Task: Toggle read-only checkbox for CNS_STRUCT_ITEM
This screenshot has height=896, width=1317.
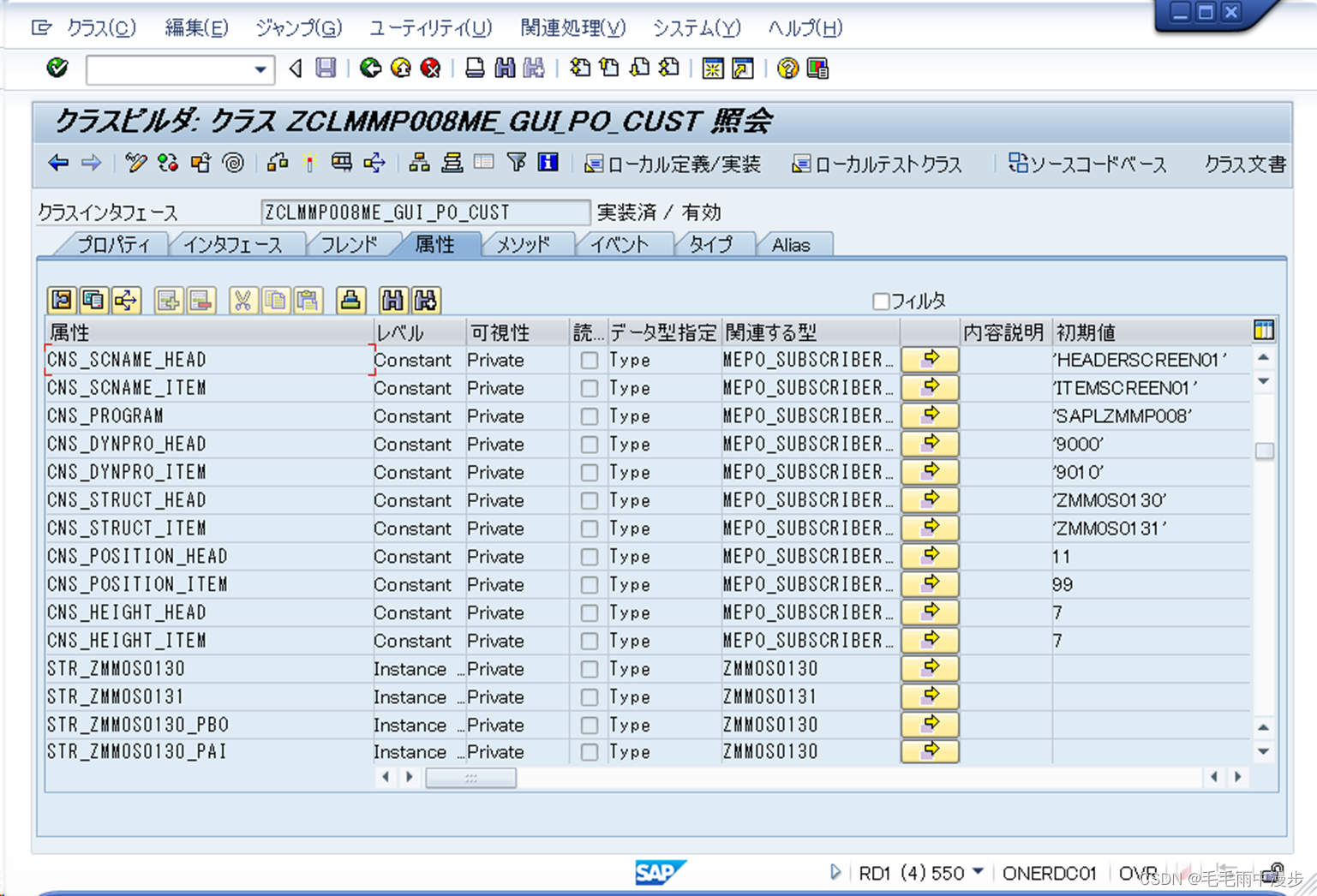Action: click(x=589, y=529)
